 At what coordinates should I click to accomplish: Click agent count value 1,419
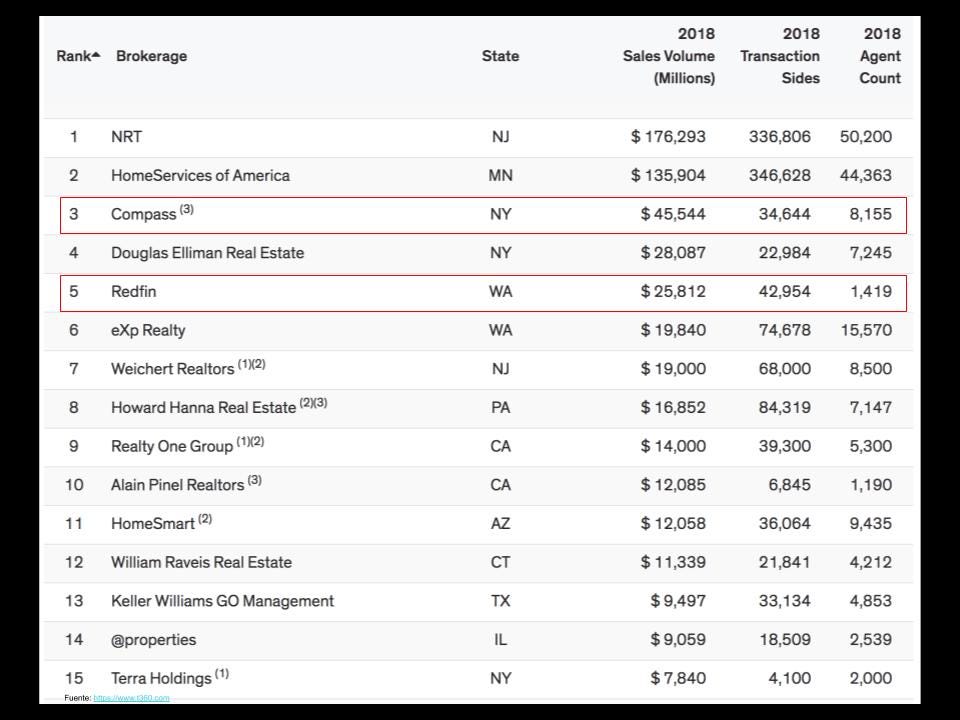pos(871,291)
